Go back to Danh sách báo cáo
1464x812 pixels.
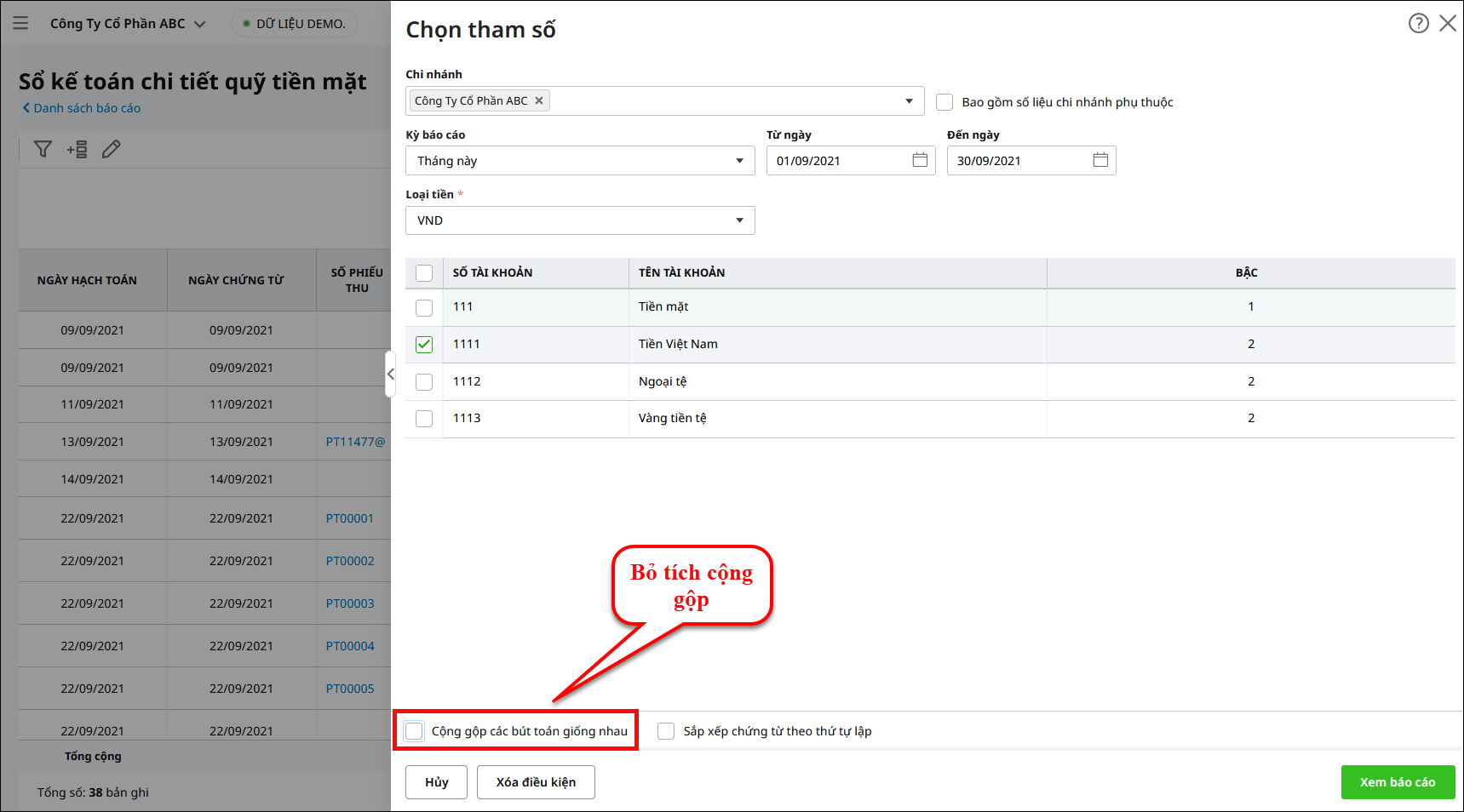click(82, 108)
